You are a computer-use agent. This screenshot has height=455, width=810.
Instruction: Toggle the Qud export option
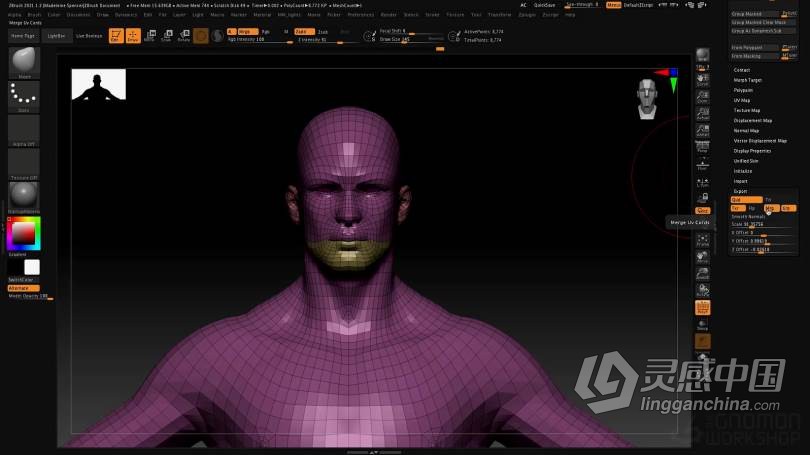click(746, 199)
